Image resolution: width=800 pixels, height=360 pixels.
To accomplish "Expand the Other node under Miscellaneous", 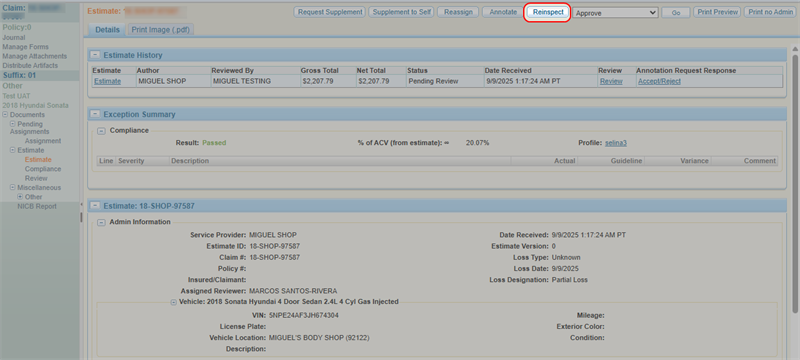I will point(20,197).
